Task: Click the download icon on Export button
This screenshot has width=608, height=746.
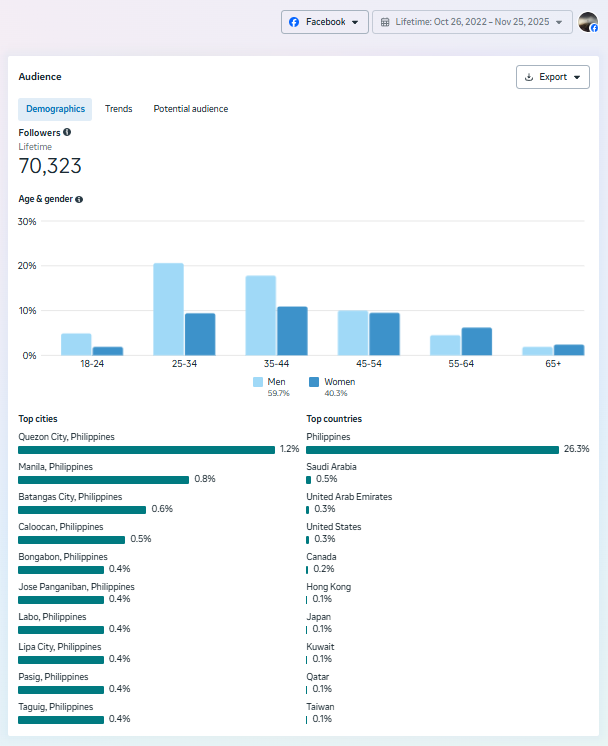Action: [x=529, y=77]
